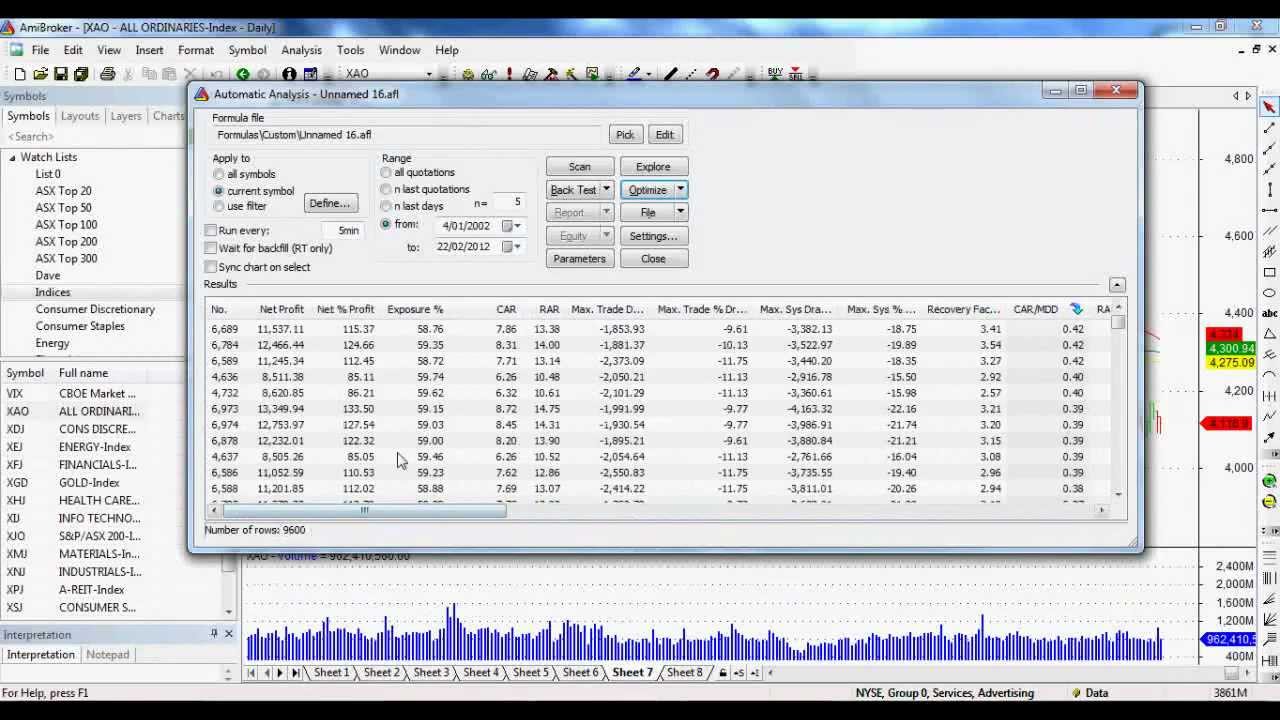Open Optimize button dropdown arrow
Viewport: 1280px width, 720px height.
(x=681, y=189)
